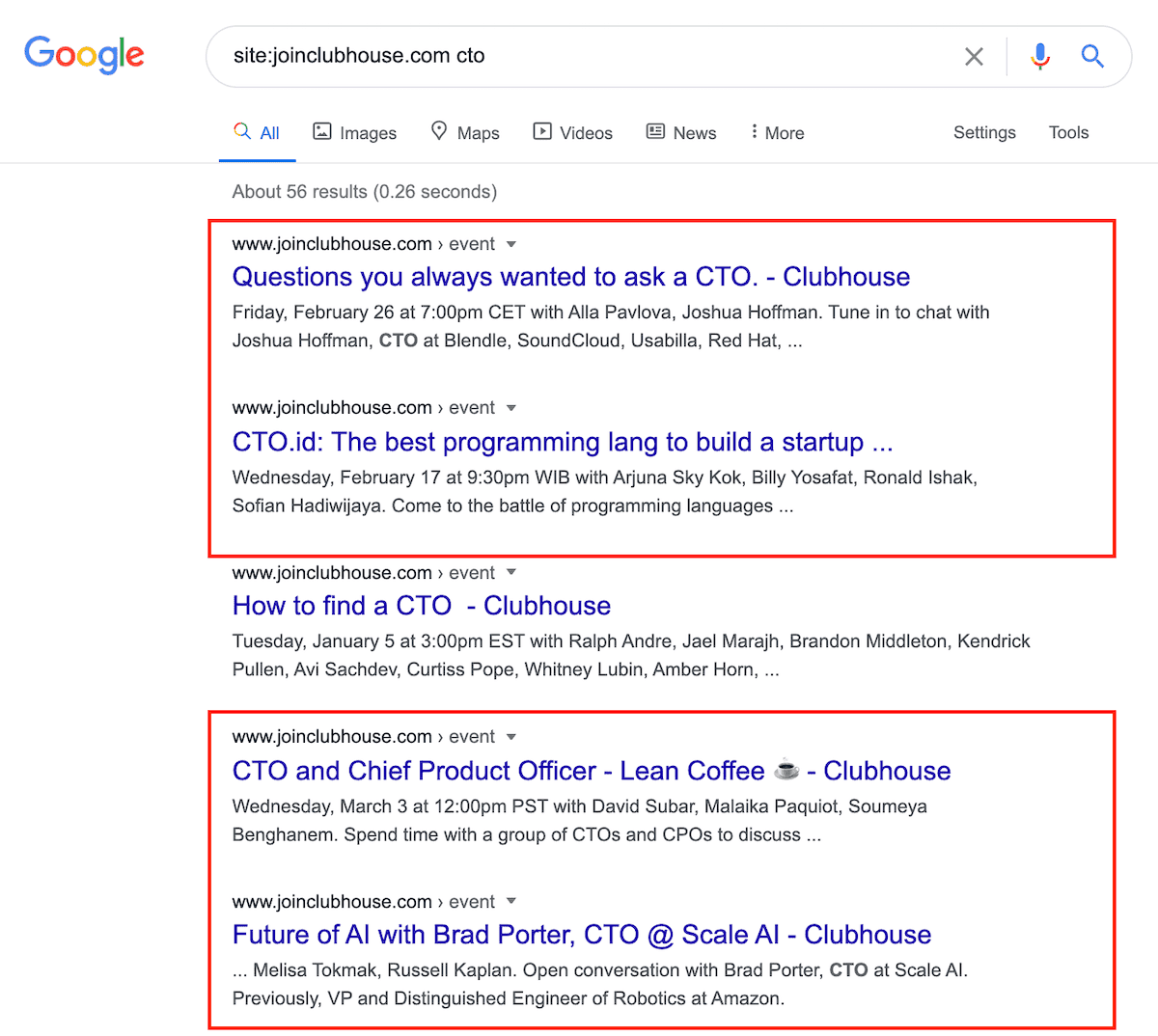Start voice search with the microphone icon
This screenshot has width=1158, height=1036.
tap(1039, 56)
